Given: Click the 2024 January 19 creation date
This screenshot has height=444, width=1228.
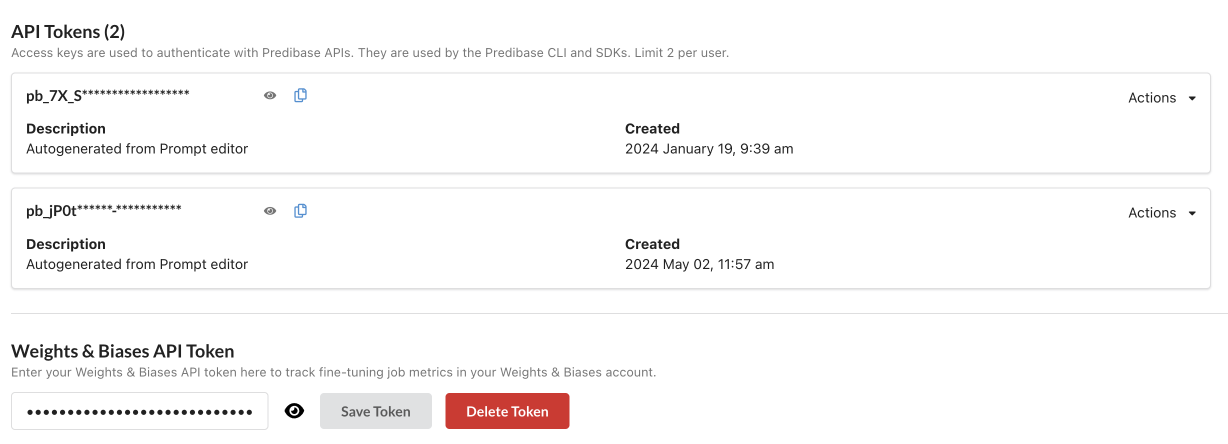Looking at the screenshot, I should point(709,149).
